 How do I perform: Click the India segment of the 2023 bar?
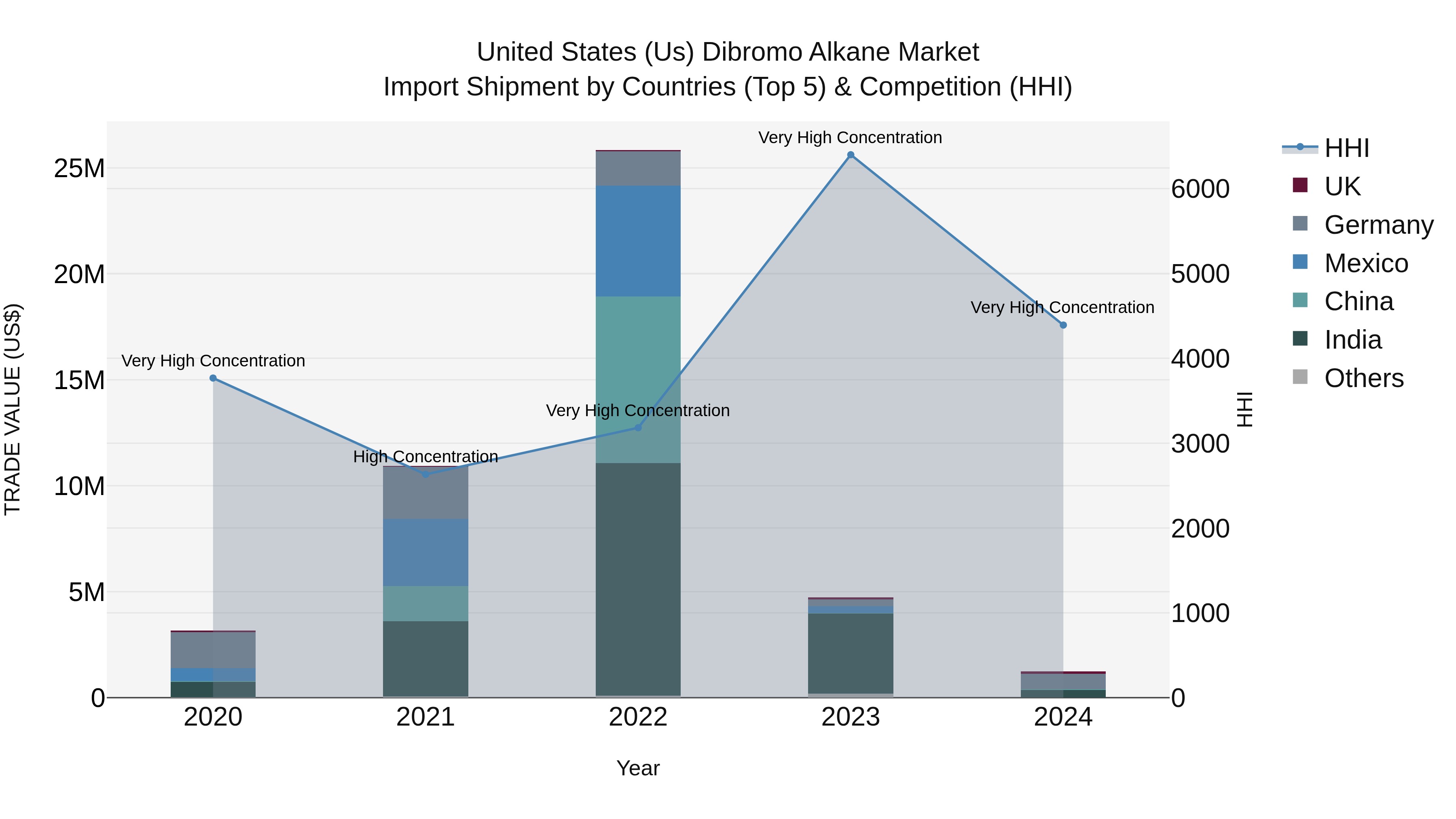851,654
